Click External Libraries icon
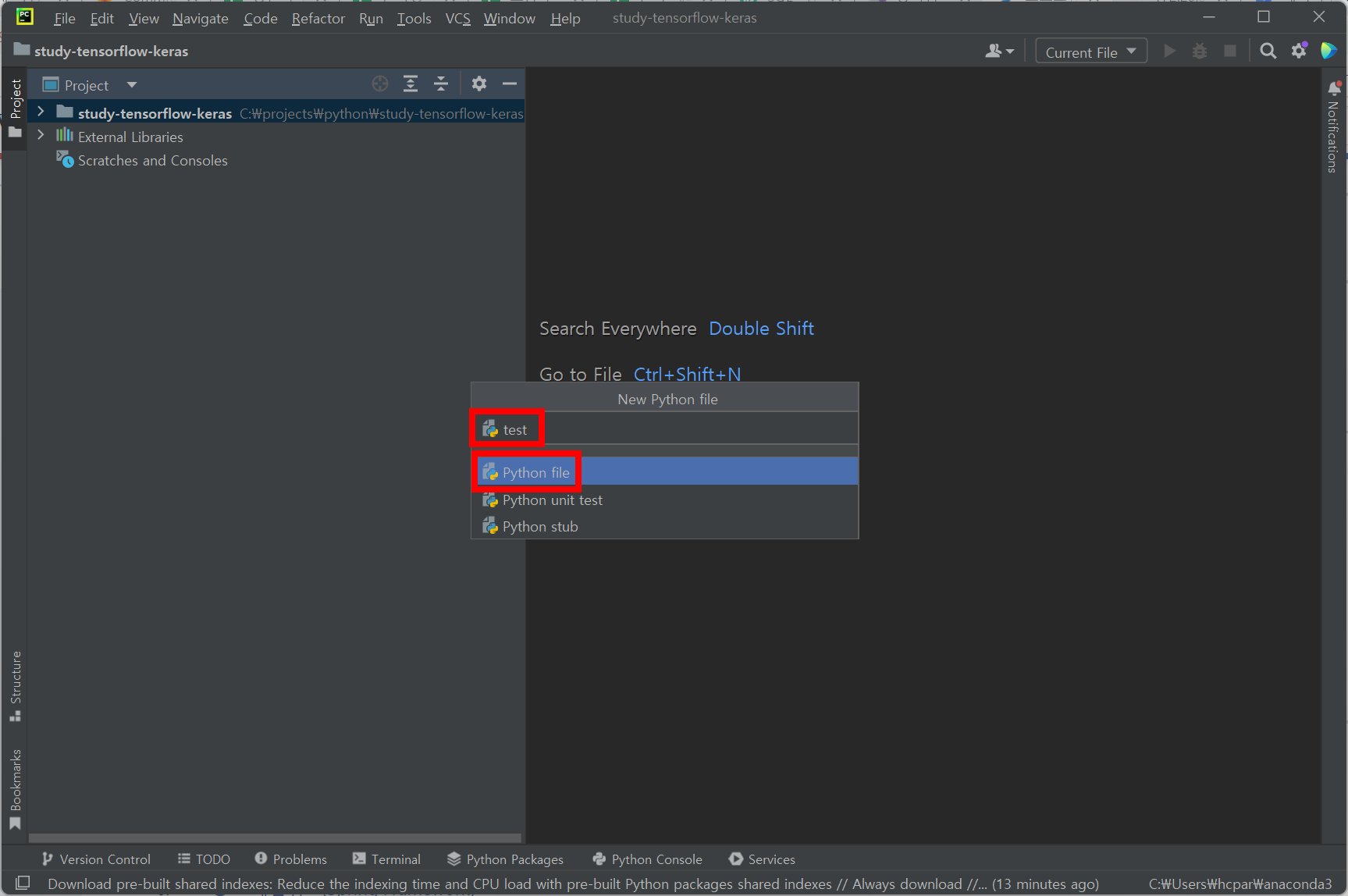The height and width of the screenshot is (896, 1348). pos(65,136)
